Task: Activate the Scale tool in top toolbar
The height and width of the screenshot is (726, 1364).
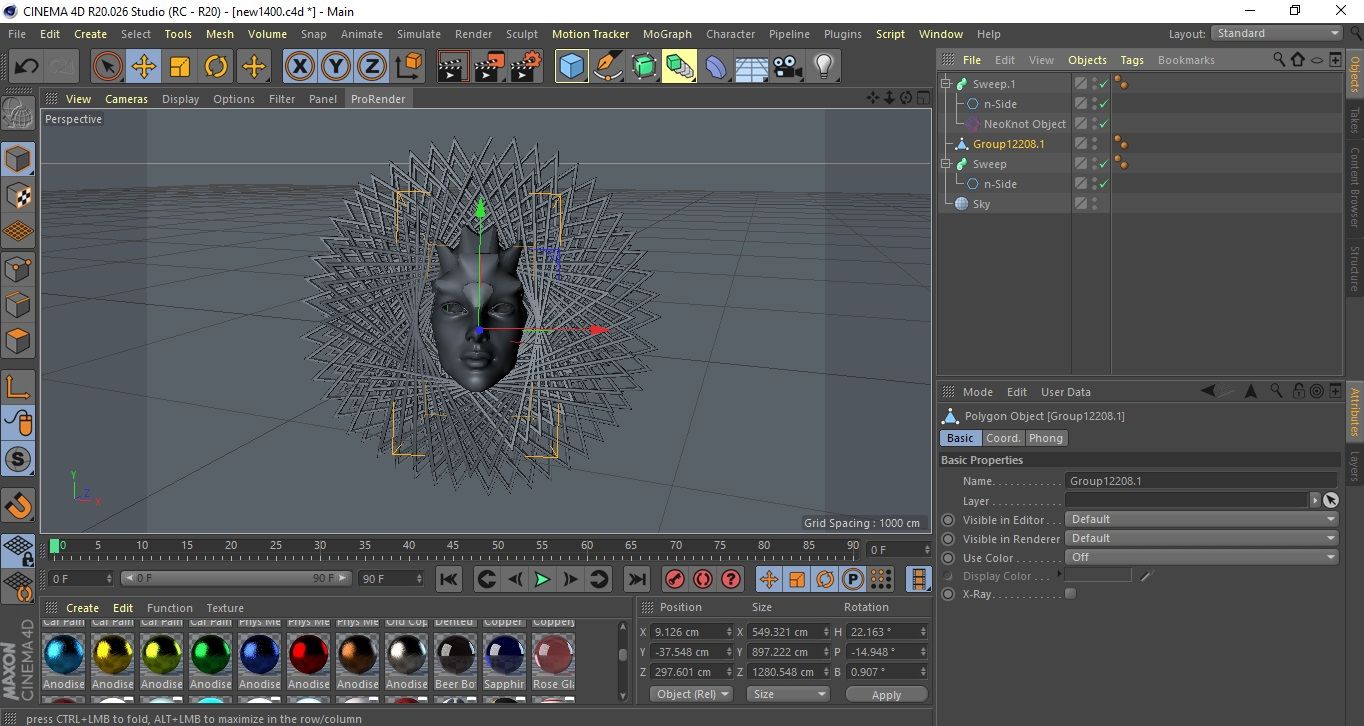Action: pos(180,67)
